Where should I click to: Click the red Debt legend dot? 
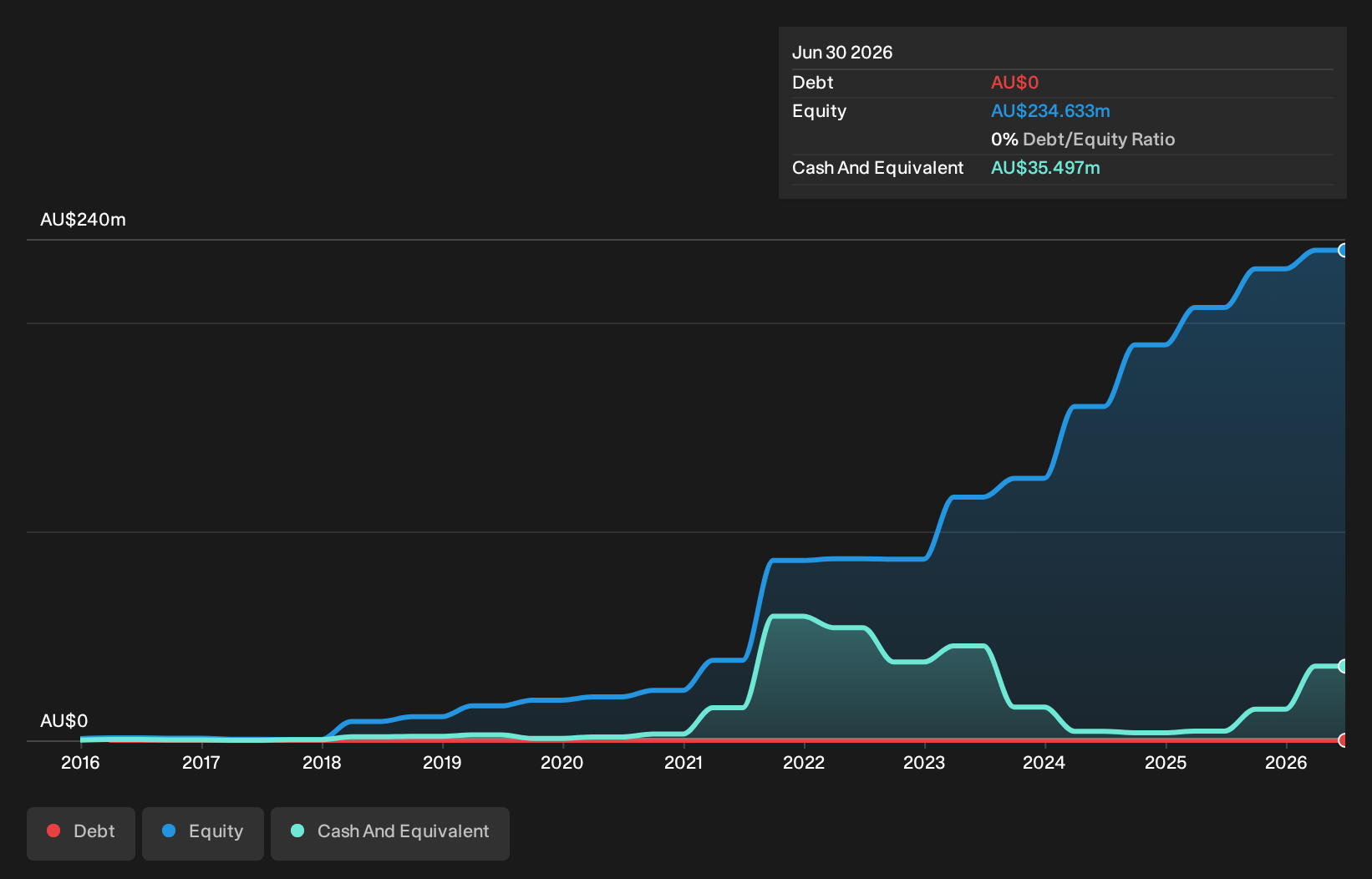(53, 831)
